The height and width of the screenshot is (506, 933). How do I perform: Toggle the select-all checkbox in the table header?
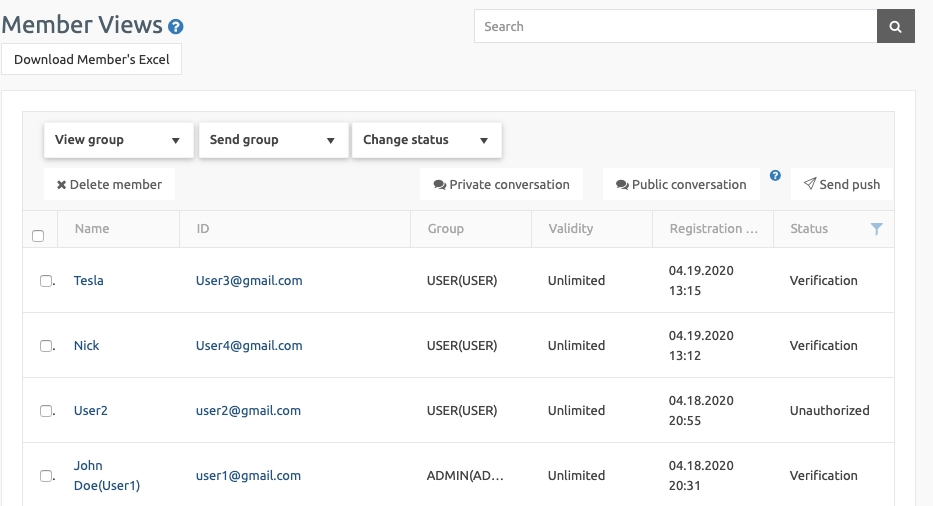point(38,236)
